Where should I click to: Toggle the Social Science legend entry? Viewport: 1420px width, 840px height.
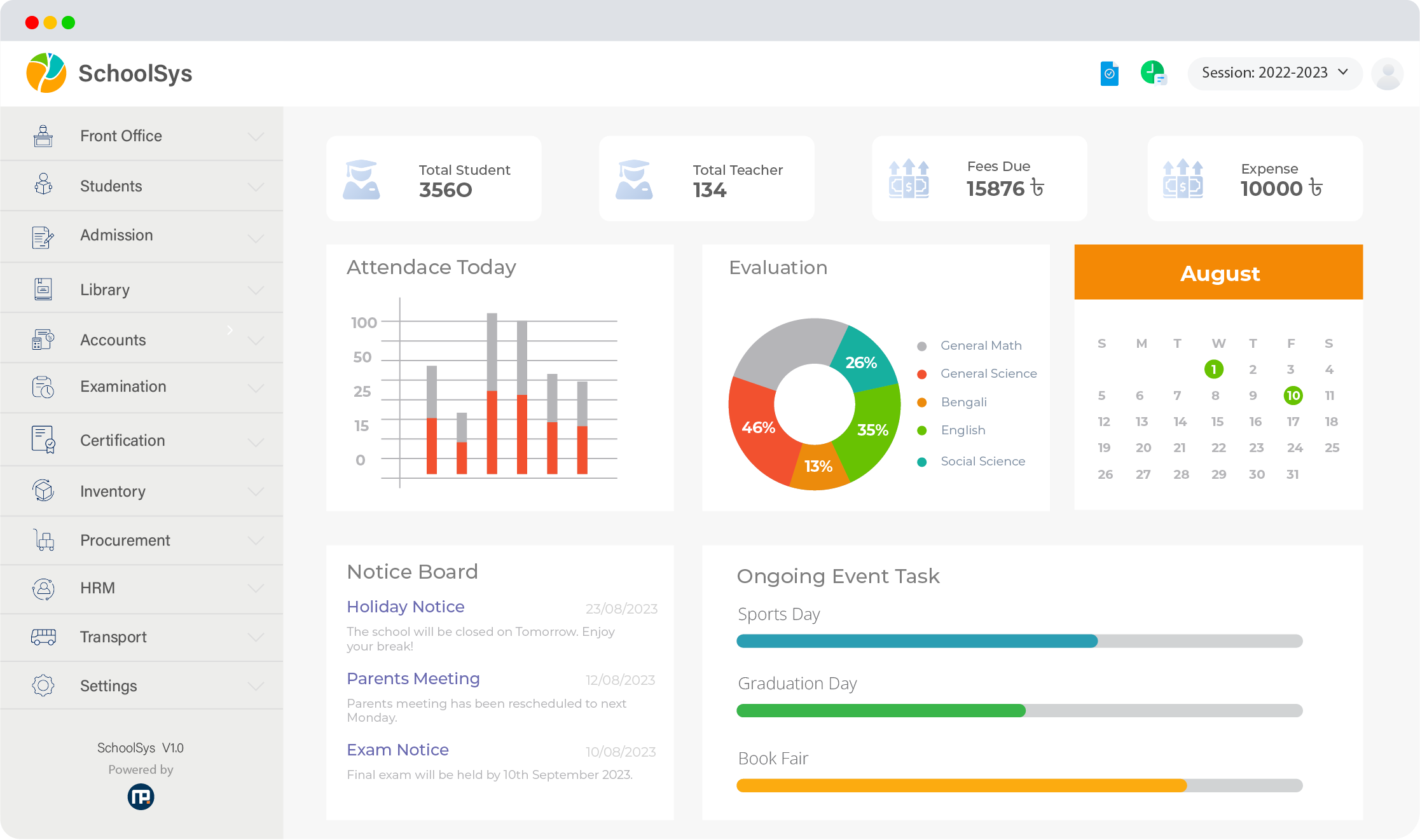coord(982,461)
